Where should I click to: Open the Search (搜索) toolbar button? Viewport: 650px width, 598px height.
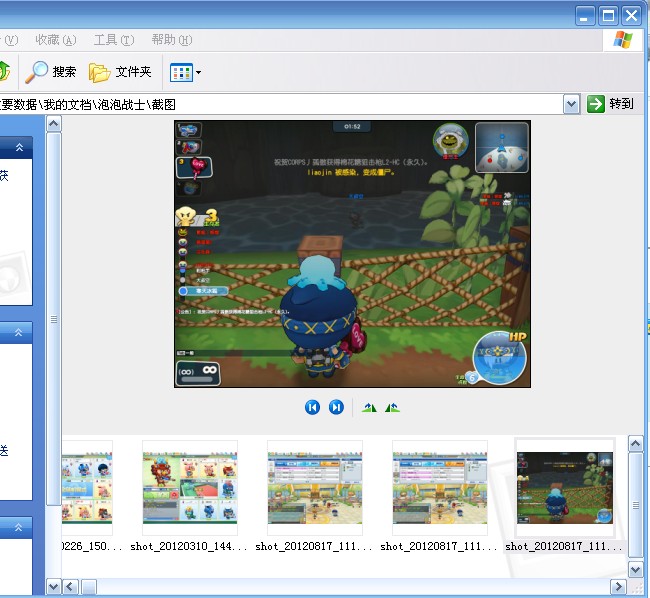click(x=51, y=72)
